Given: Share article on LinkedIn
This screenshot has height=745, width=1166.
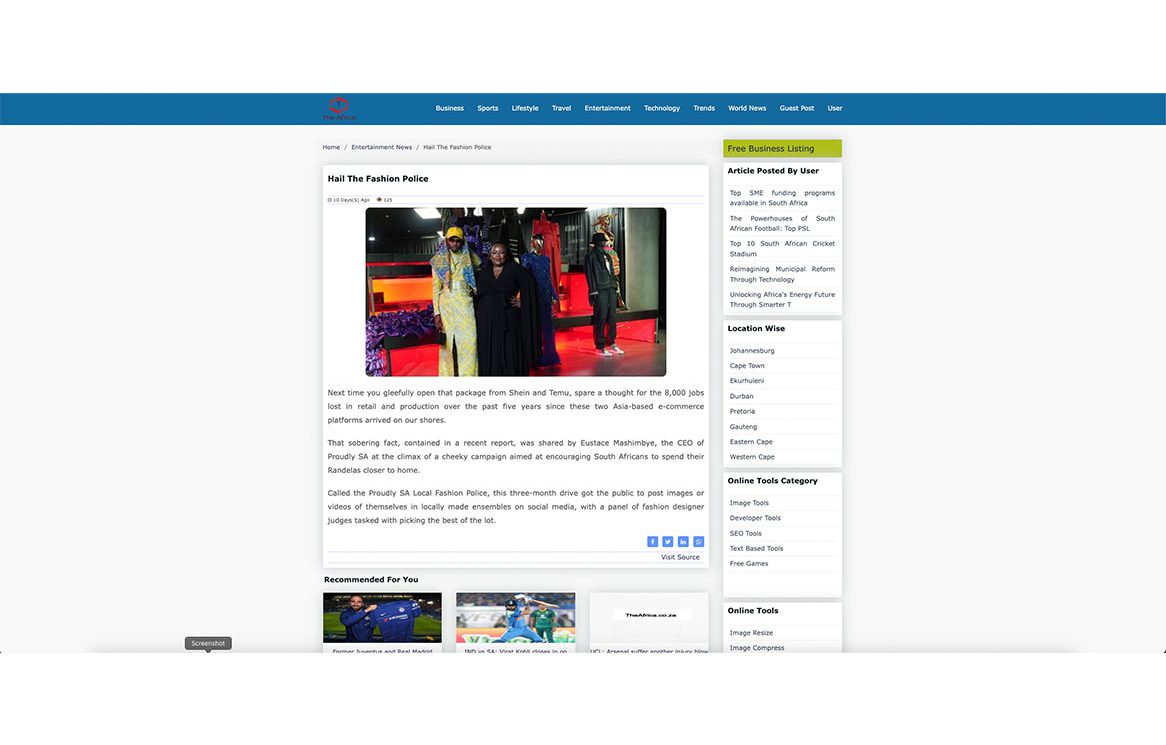Looking at the screenshot, I should (x=683, y=542).
